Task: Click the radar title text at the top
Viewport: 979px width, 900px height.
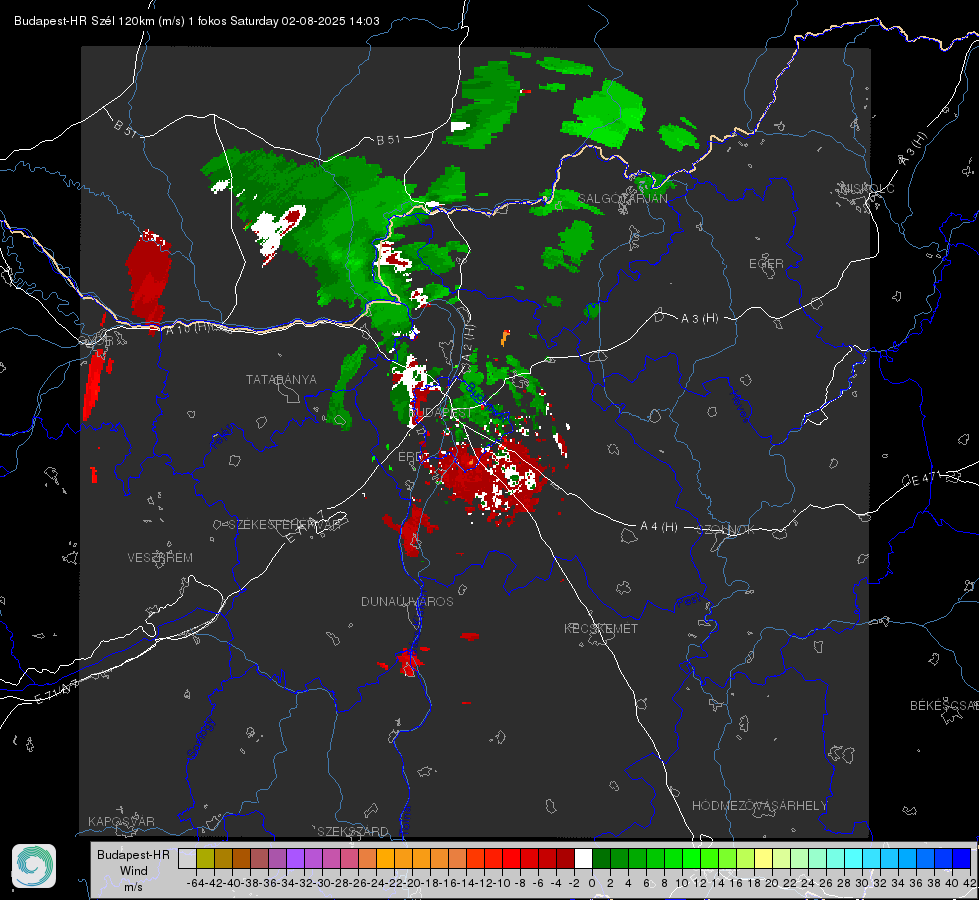Action: click(x=197, y=21)
